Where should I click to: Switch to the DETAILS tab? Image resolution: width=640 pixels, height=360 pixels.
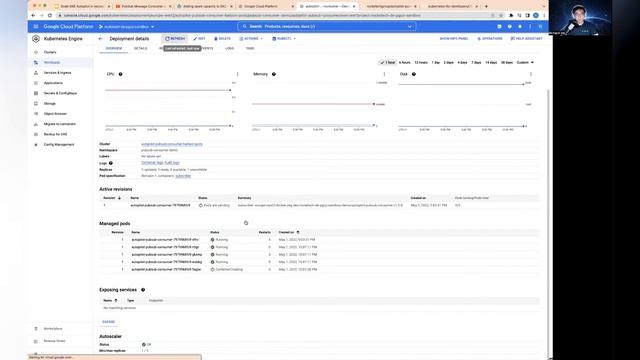tap(140, 49)
